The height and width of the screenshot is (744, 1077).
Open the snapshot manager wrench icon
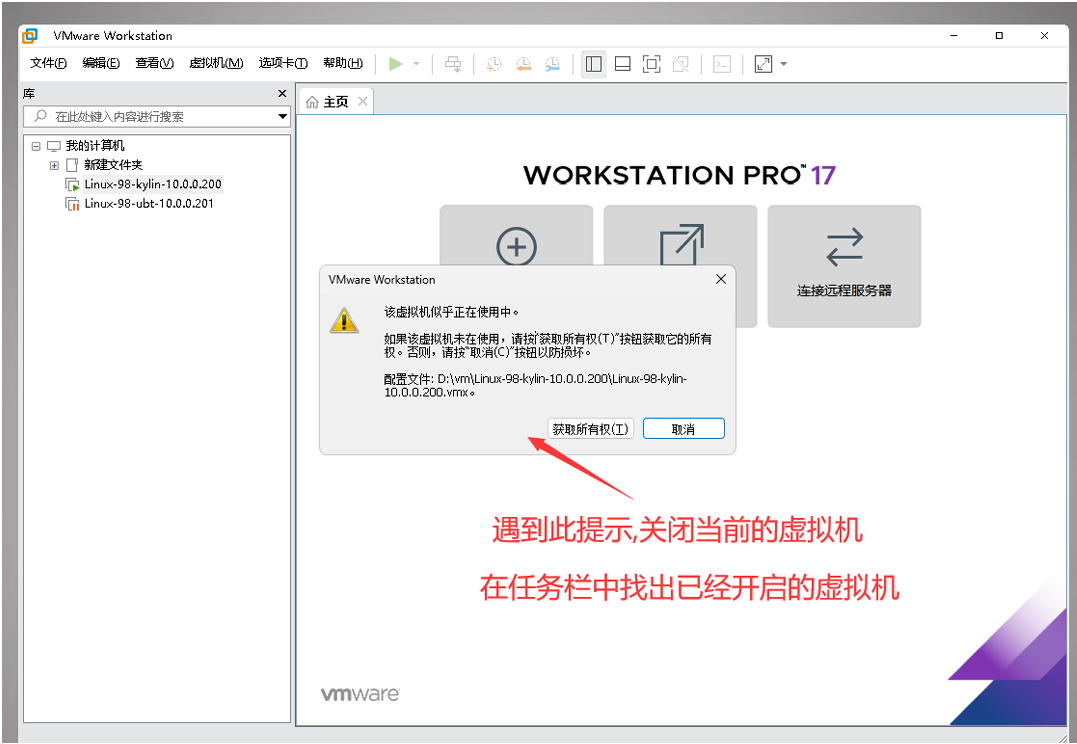pyautogui.click(x=552, y=64)
